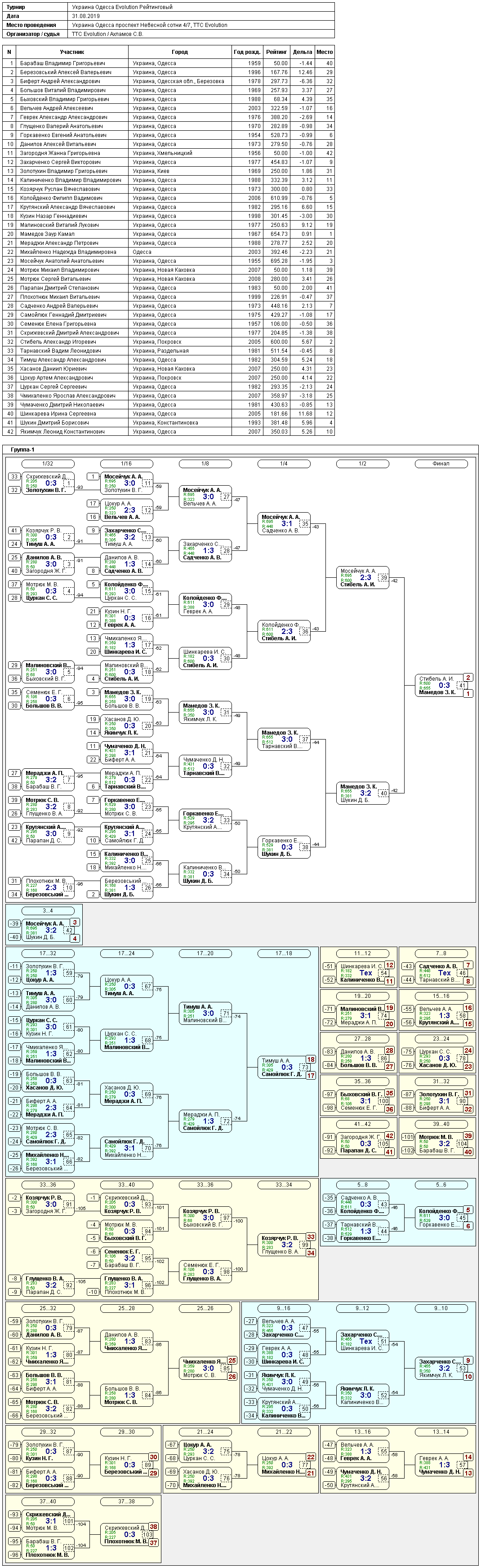Click the '11...12' bracket header

(x=362, y=953)
